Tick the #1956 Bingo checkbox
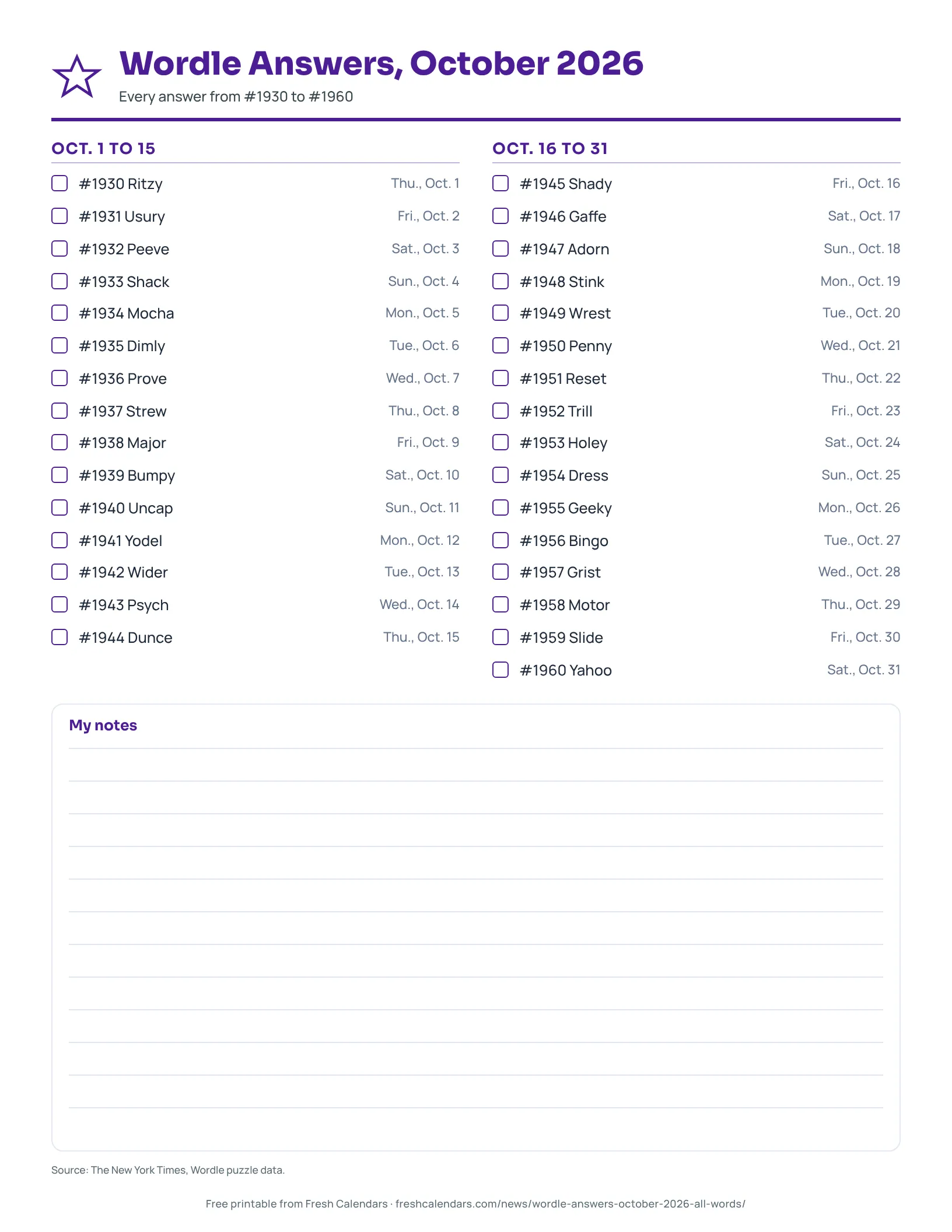Viewport: 952px width, 1232px height. tap(501, 540)
